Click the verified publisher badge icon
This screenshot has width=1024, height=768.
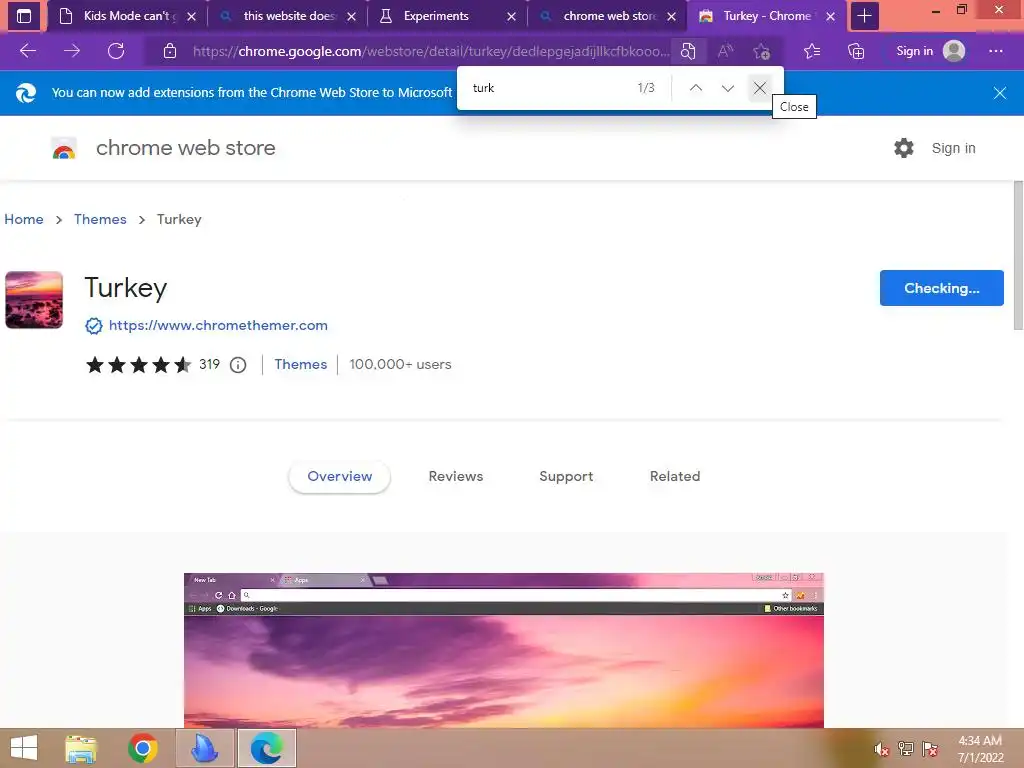[x=94, y=326]
